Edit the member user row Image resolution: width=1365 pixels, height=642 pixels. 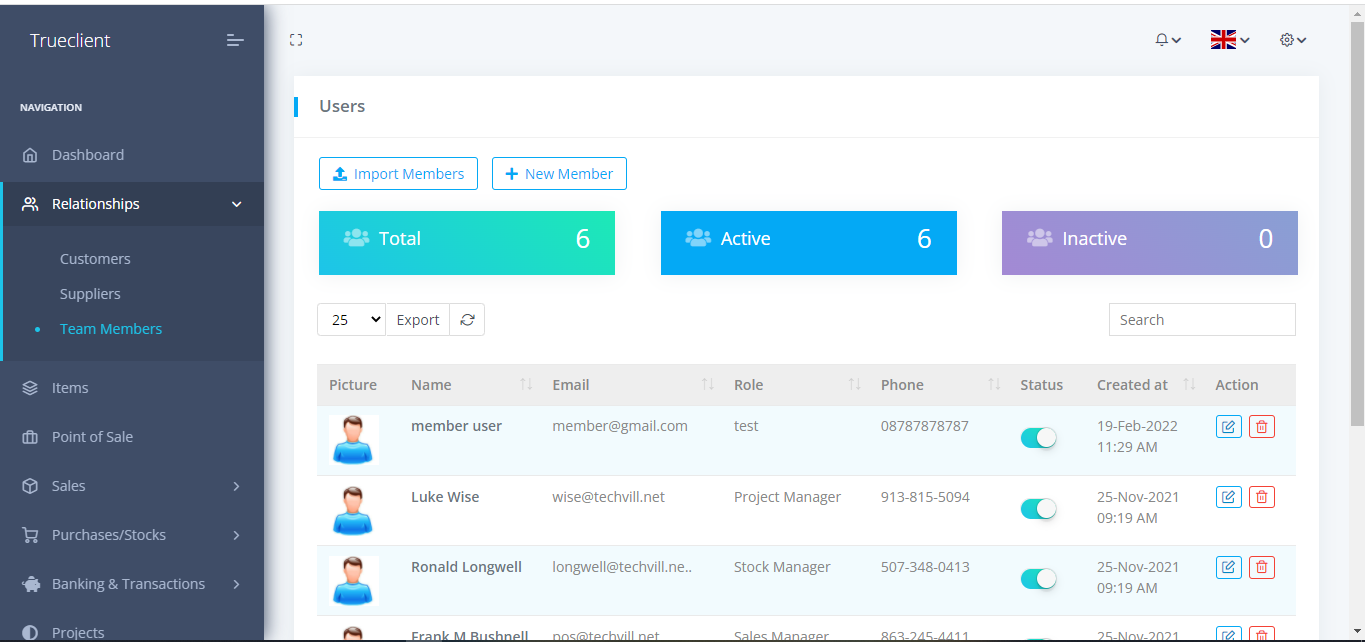pyautogui.click(x=1228, y=427)
